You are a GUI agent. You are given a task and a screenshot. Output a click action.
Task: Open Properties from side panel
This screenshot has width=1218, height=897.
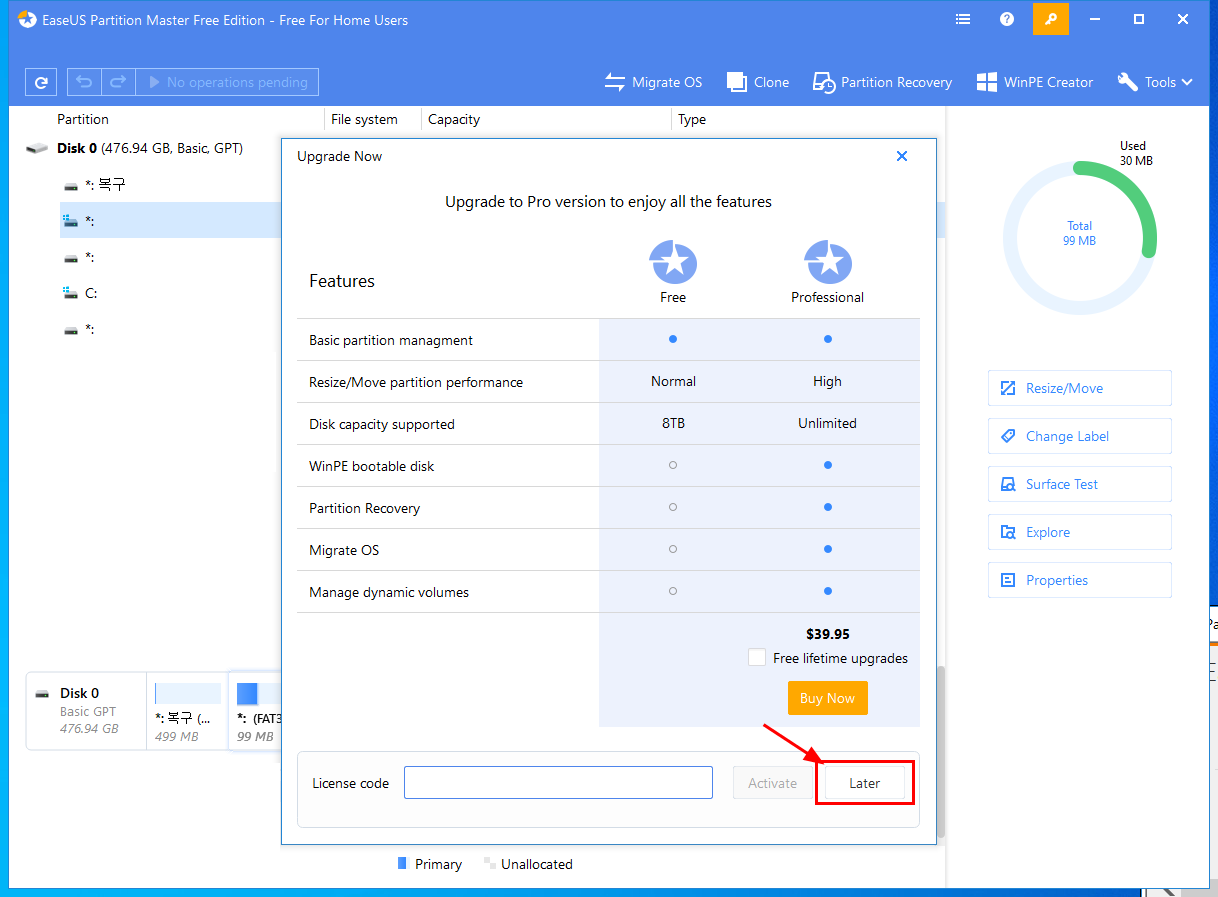1079,580
